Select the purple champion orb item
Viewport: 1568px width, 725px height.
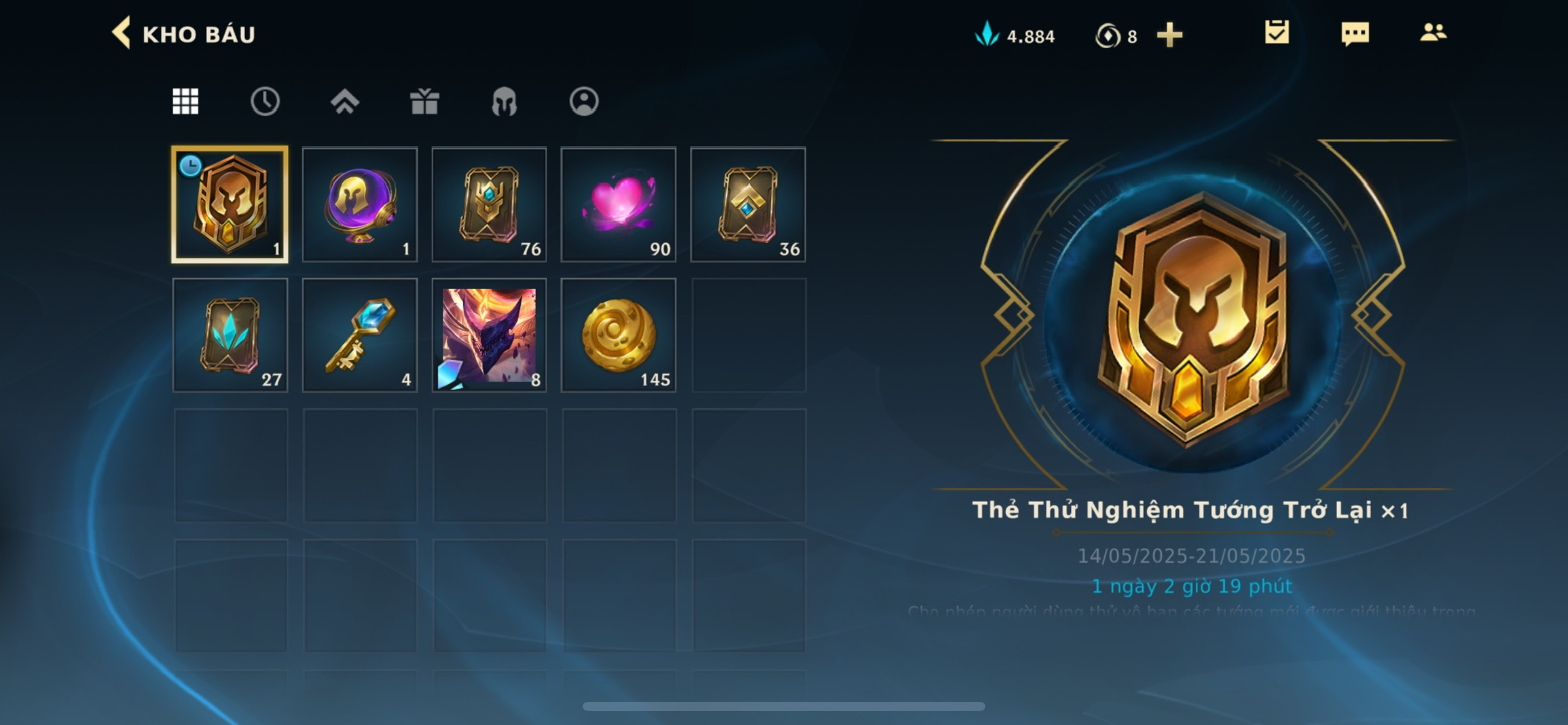pyautogui.click(x=360, y=205)
